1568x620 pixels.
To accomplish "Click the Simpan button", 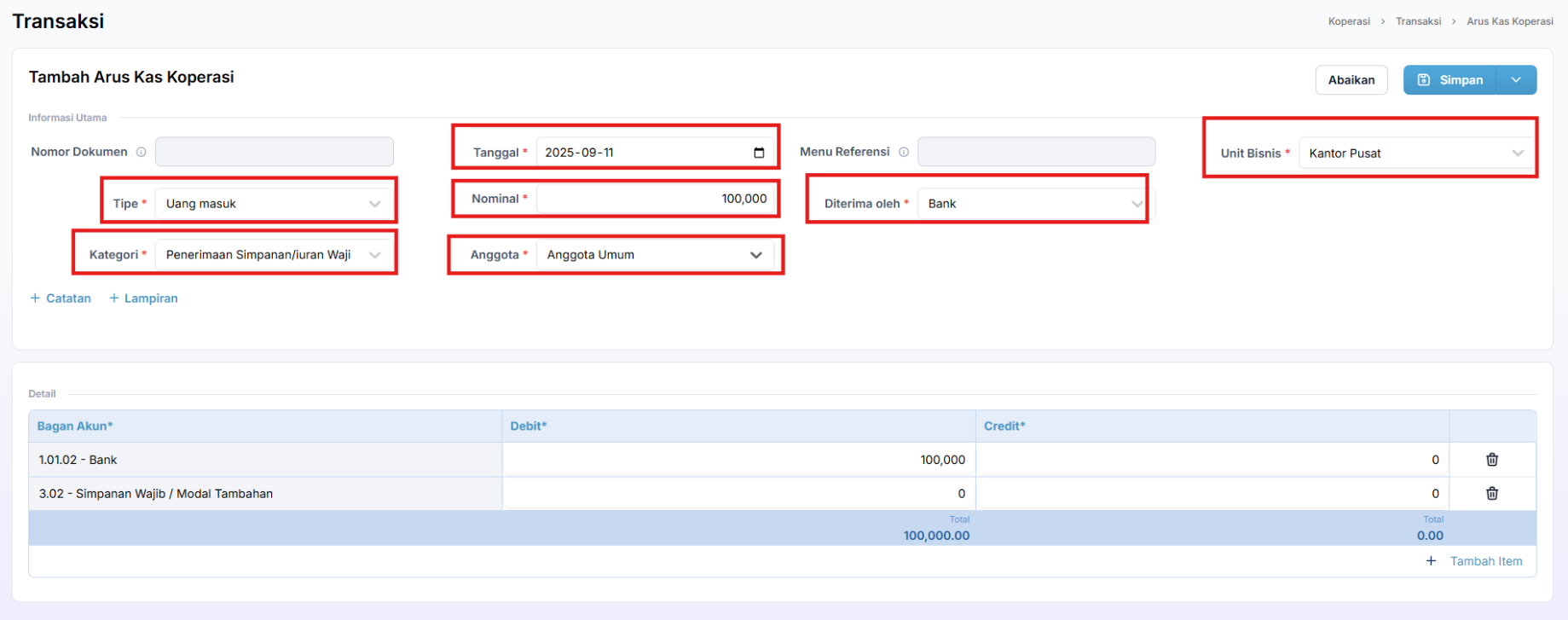I will click(x=1449, y=80).
